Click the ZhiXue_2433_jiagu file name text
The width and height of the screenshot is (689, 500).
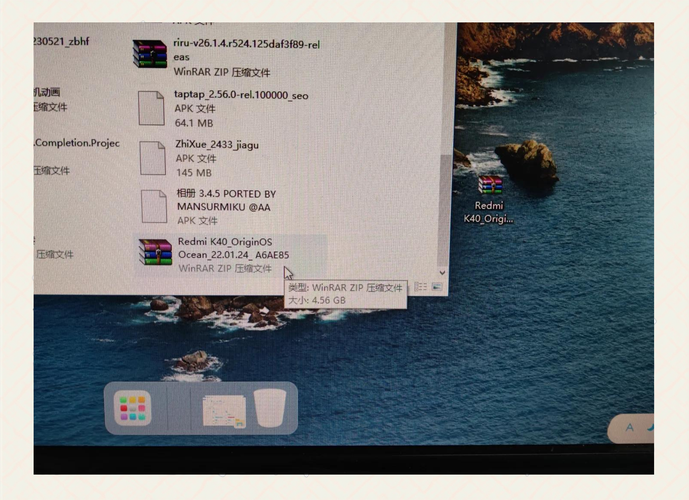click(x=217, y=145)
